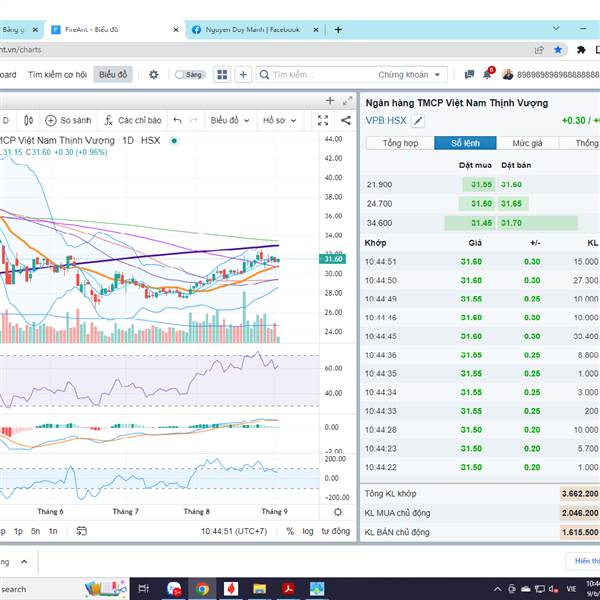Click the green dot next to HSX label
This screenshot has height=600, width=600.
(174, 141)
